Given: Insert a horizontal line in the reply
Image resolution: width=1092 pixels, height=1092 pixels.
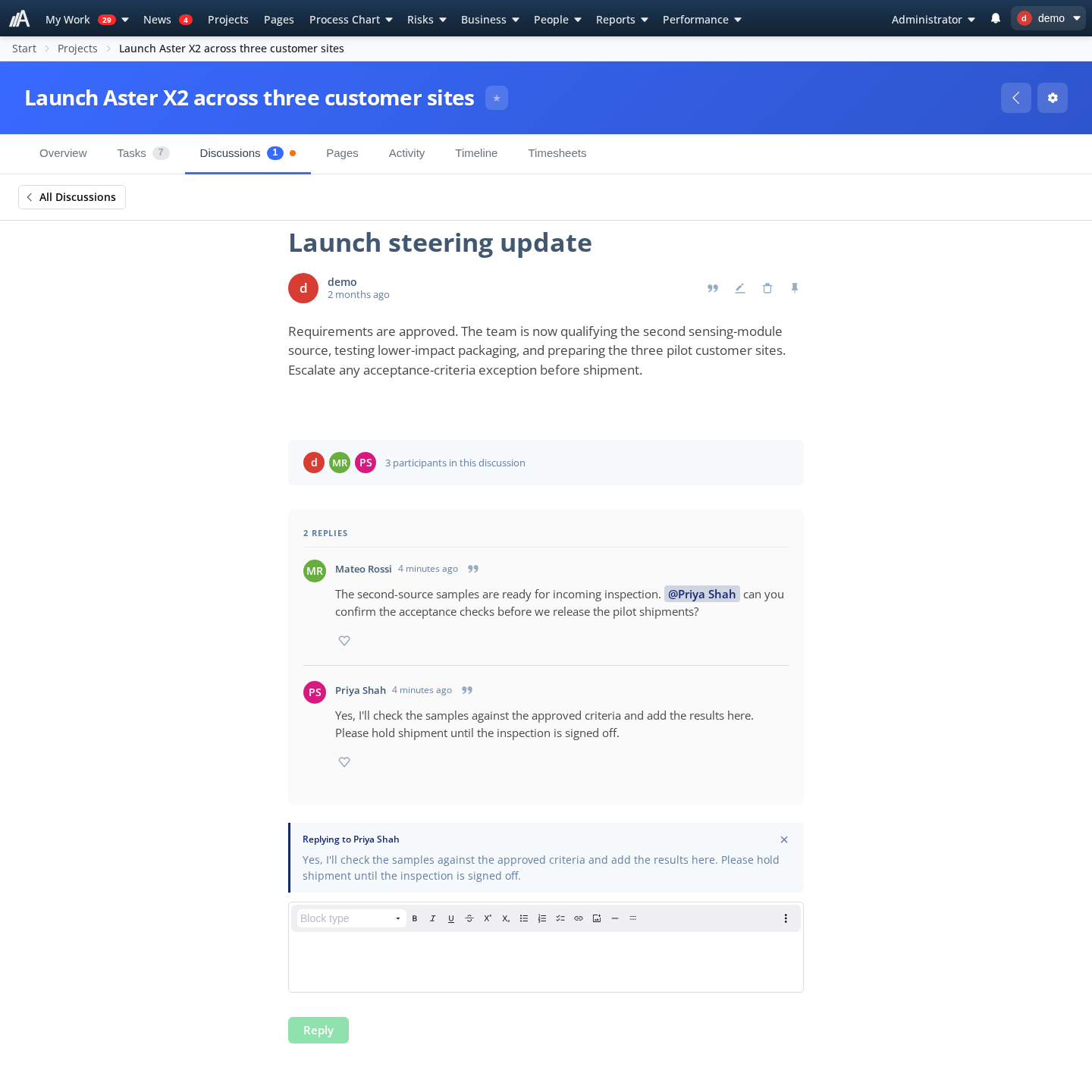Looking at the screenshot, I should pyautogui.click(x=615, y=918).
